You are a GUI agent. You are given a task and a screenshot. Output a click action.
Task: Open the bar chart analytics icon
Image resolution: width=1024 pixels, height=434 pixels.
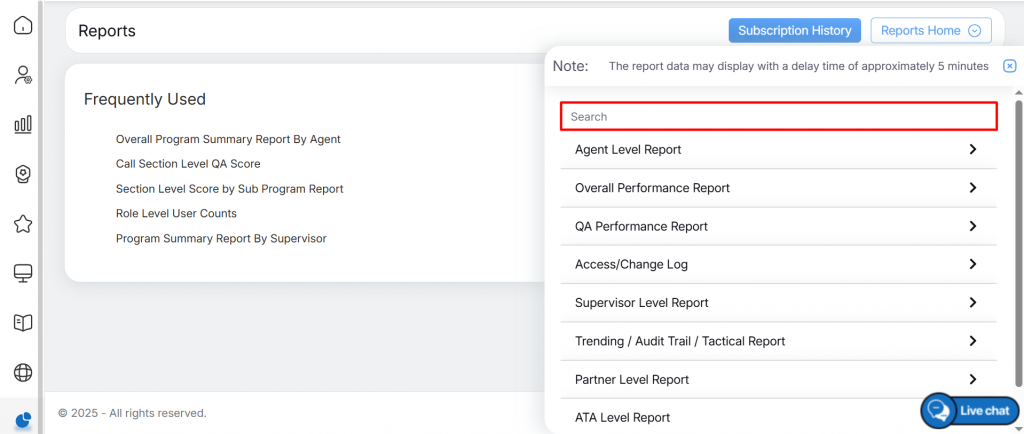point(22,125)
